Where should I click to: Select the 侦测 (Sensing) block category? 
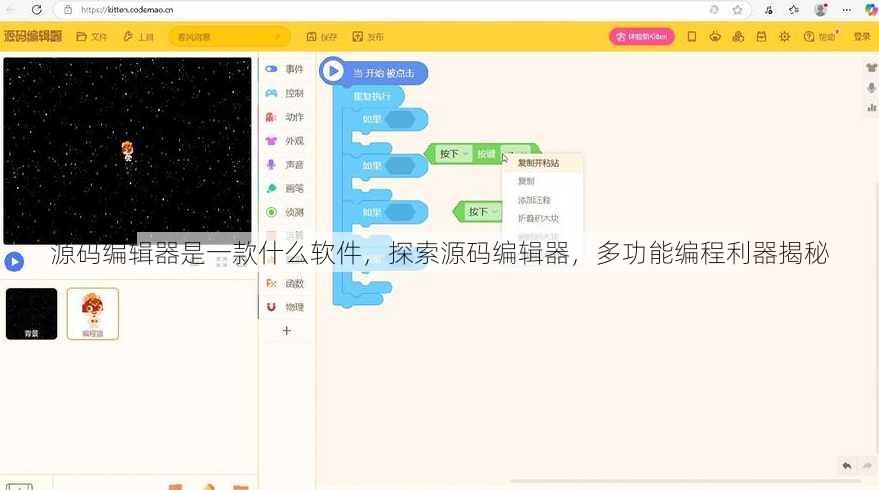pyautogui.click(x=286, y=212)
